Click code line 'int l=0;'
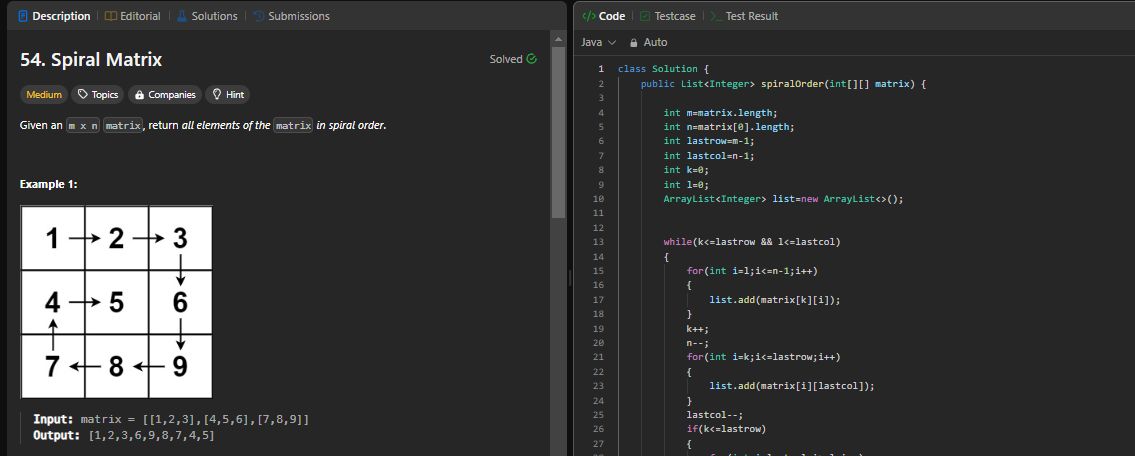Image resolution: width=1135 pixels, height=456 pixels. [685, 185]
